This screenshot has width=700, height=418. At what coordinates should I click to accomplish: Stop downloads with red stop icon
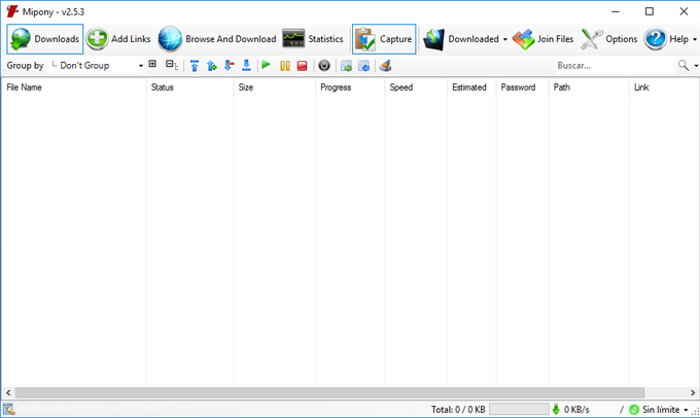(302, 66)
